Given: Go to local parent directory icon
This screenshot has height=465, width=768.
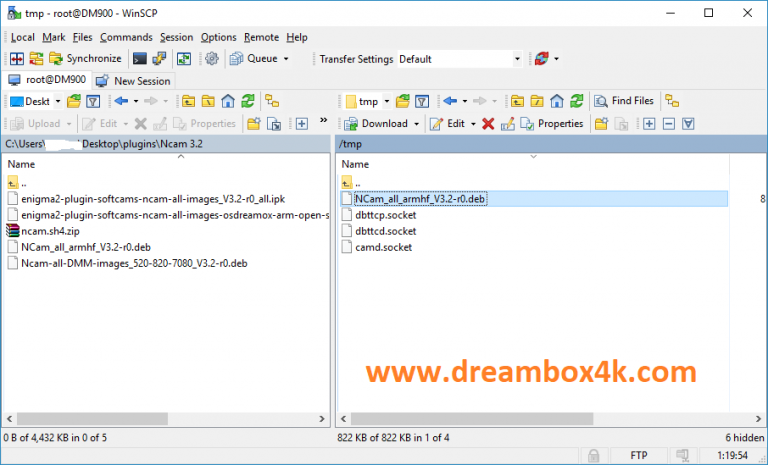Looking at the screenshot, I should [x=189, y=101].
